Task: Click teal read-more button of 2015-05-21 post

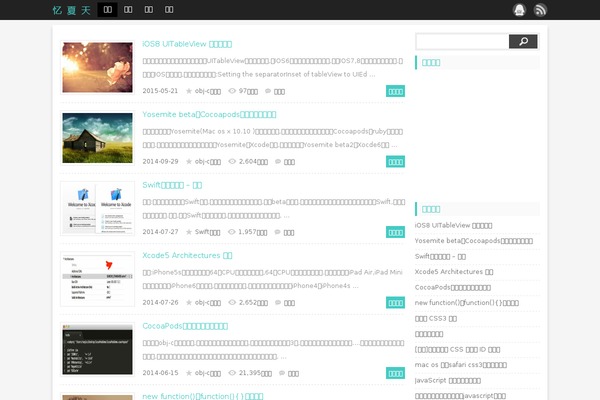Action: [x=395, y=91]
